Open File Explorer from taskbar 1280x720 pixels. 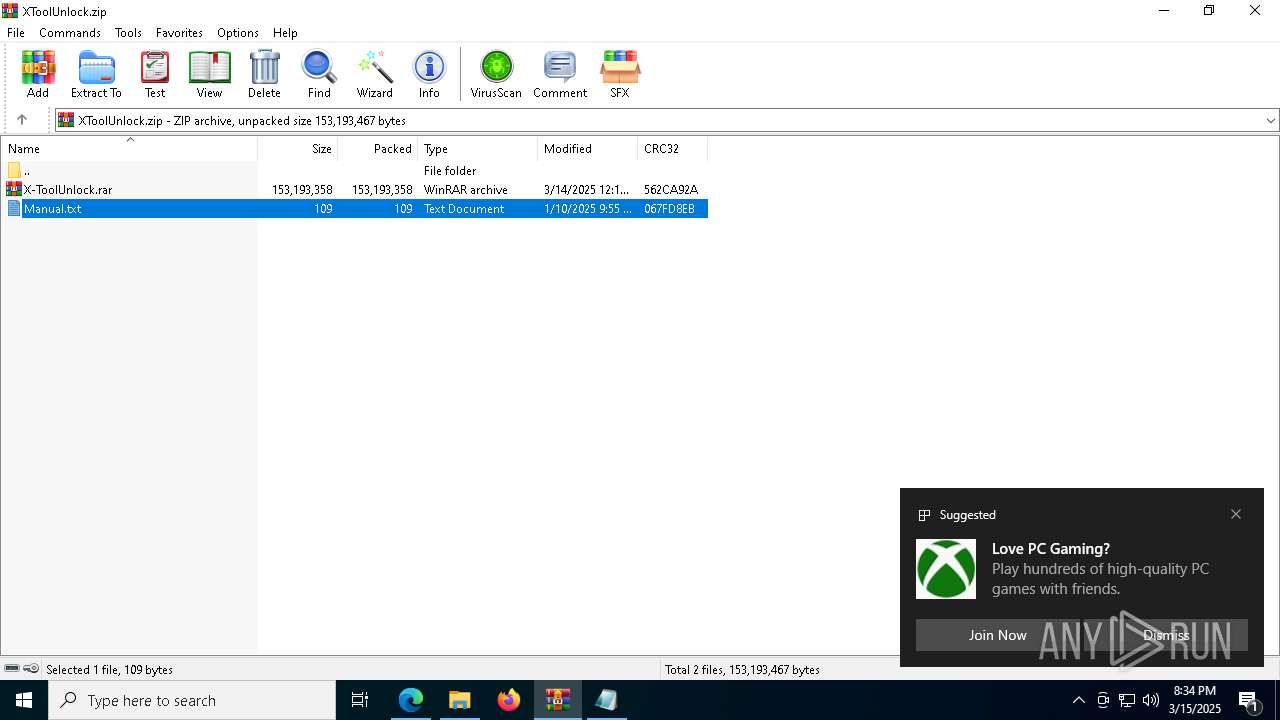(x=460, y=700)
